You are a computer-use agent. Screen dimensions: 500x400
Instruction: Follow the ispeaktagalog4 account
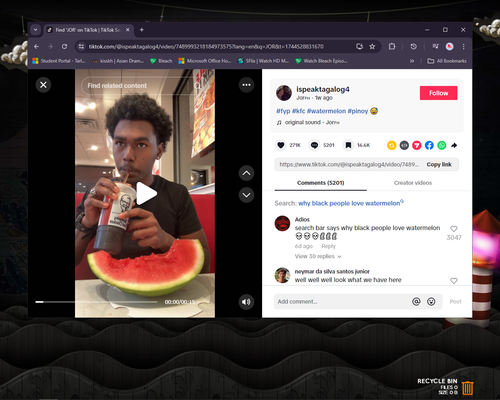(x=438, y=93)
